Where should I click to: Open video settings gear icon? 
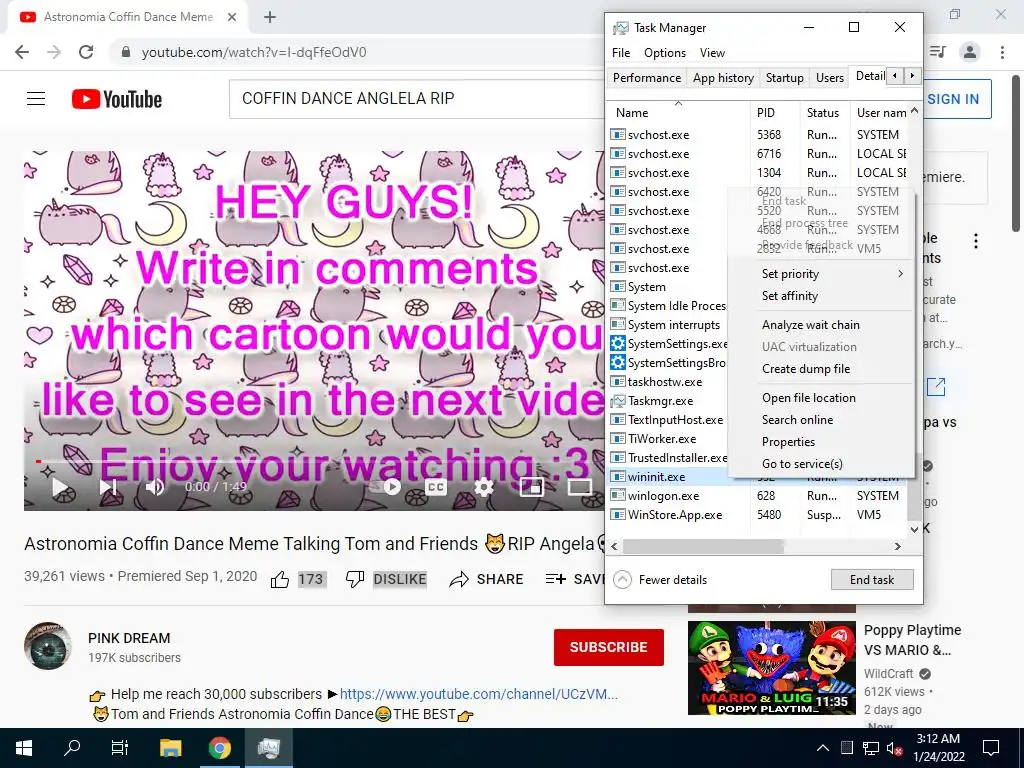[x=484, y=487]
